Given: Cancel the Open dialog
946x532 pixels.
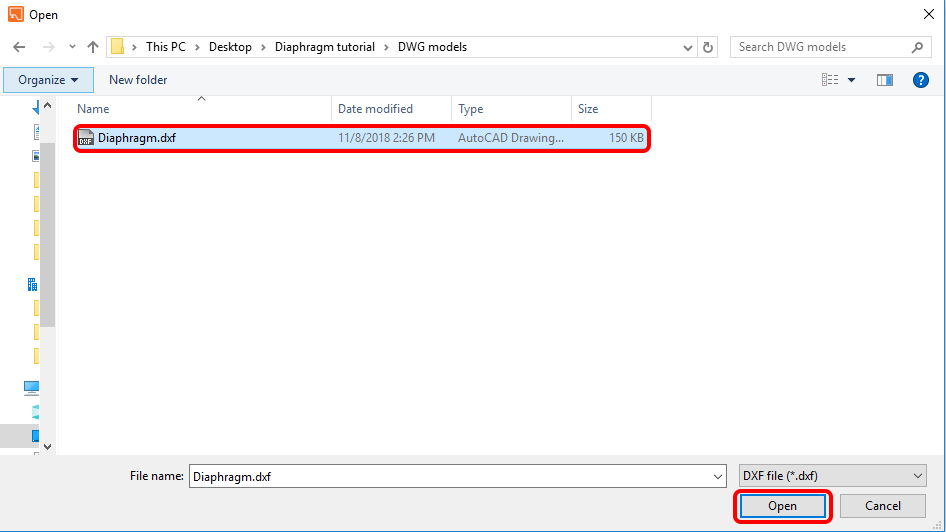Looking at the screenshot, I should click(883, 506).
